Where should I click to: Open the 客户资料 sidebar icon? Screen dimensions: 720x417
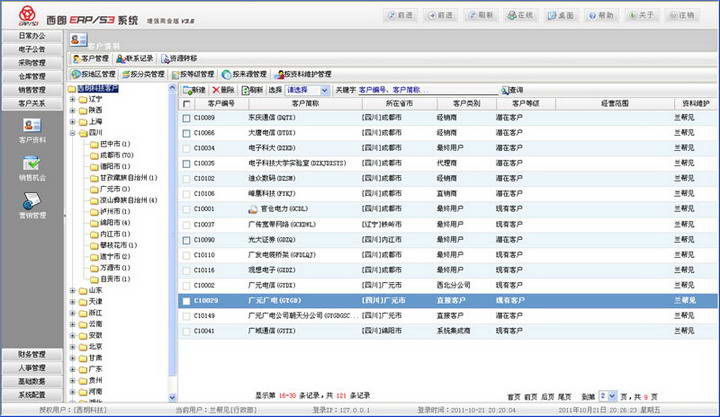pyautogui.click(x=32, y=130)
